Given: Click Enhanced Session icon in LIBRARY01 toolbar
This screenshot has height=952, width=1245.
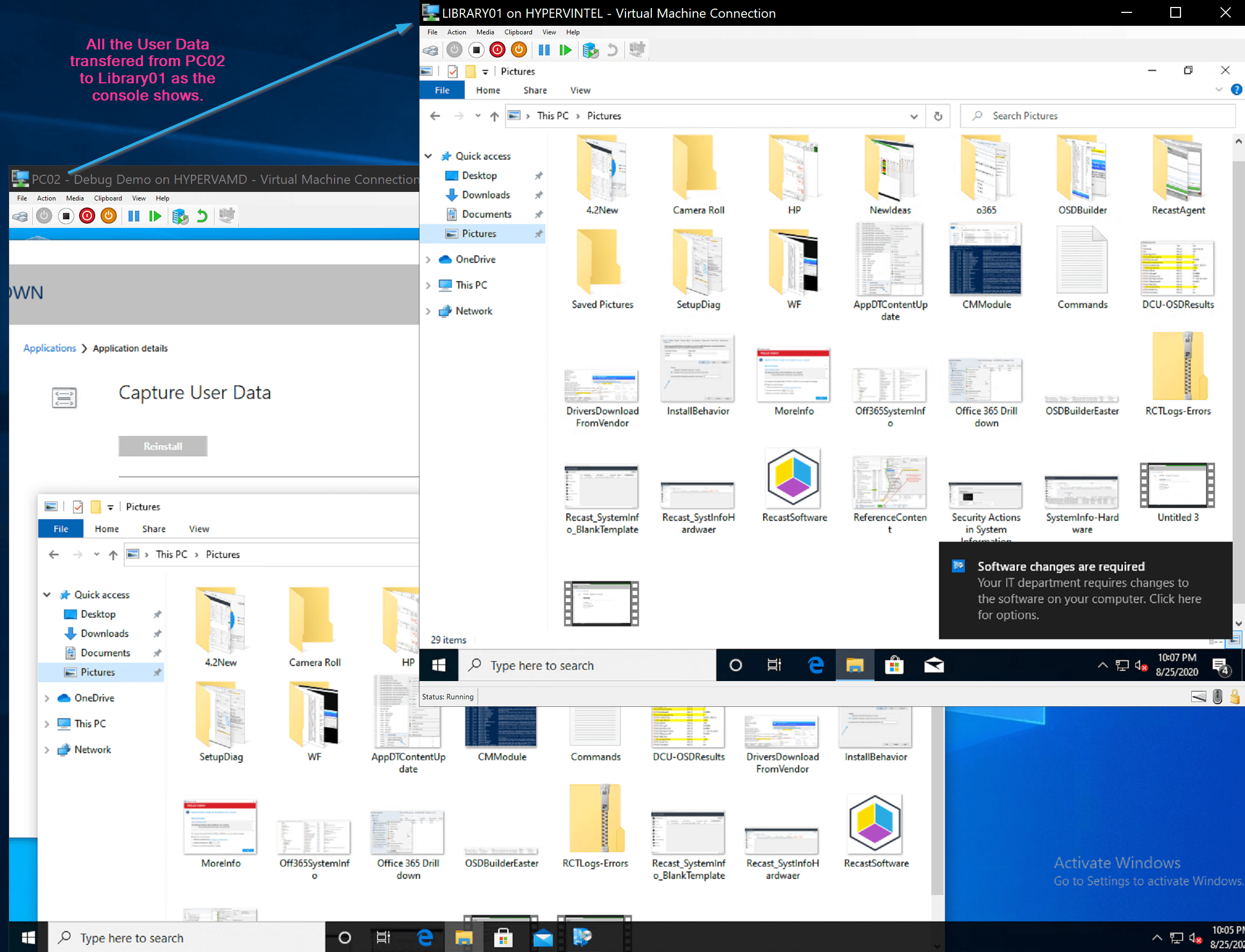Looking at the screenshot, I should pos(637,50).
